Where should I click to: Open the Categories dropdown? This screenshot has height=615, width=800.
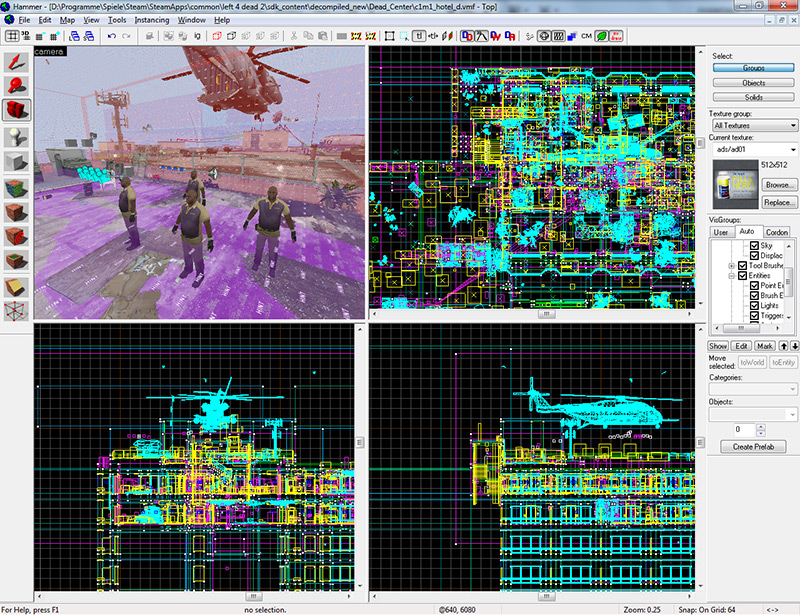[x=753, y=389]
